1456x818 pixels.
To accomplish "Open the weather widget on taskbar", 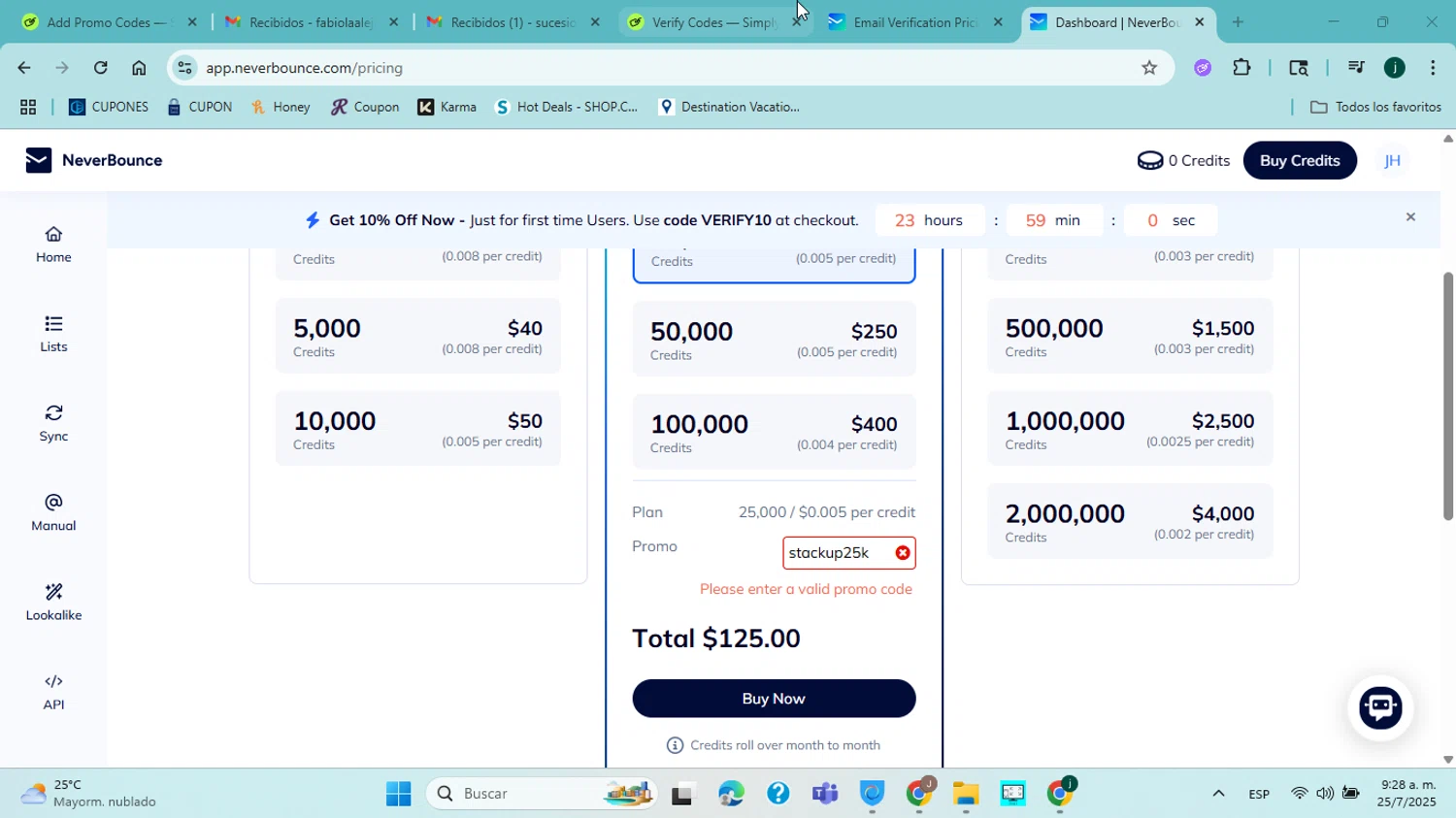I will point(89,794).
